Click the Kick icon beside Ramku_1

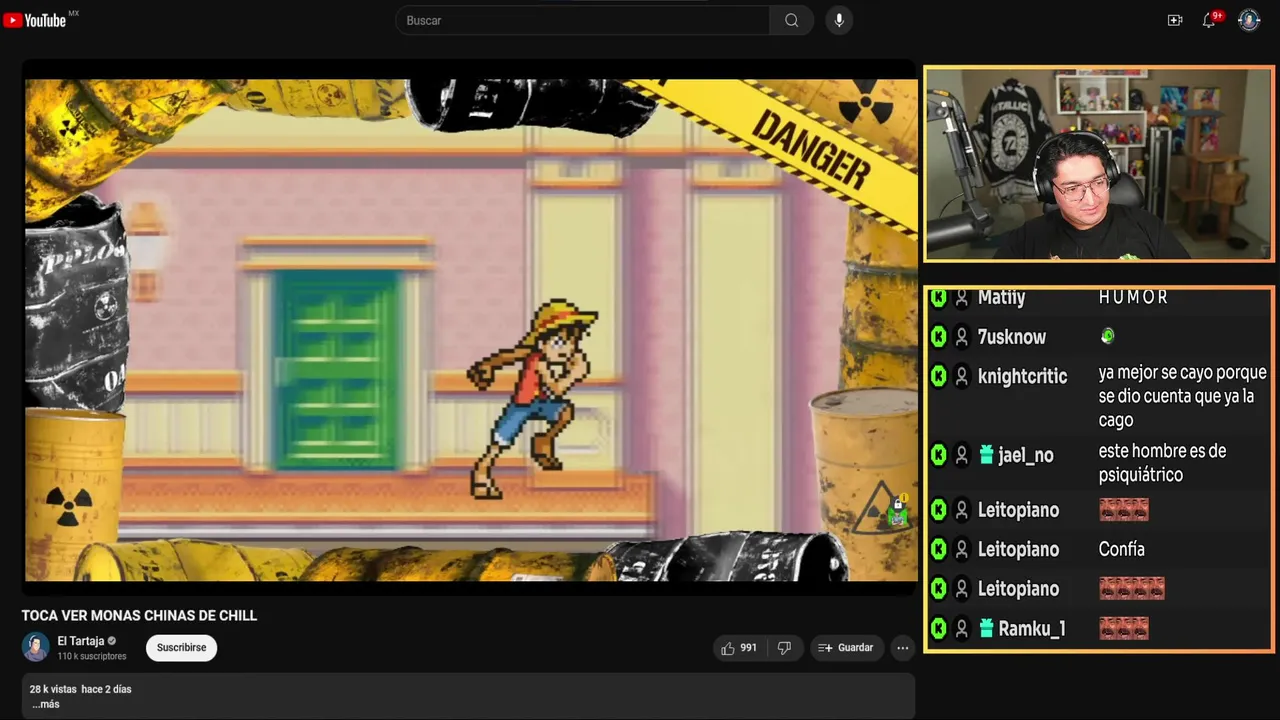[x=938, y=628]
